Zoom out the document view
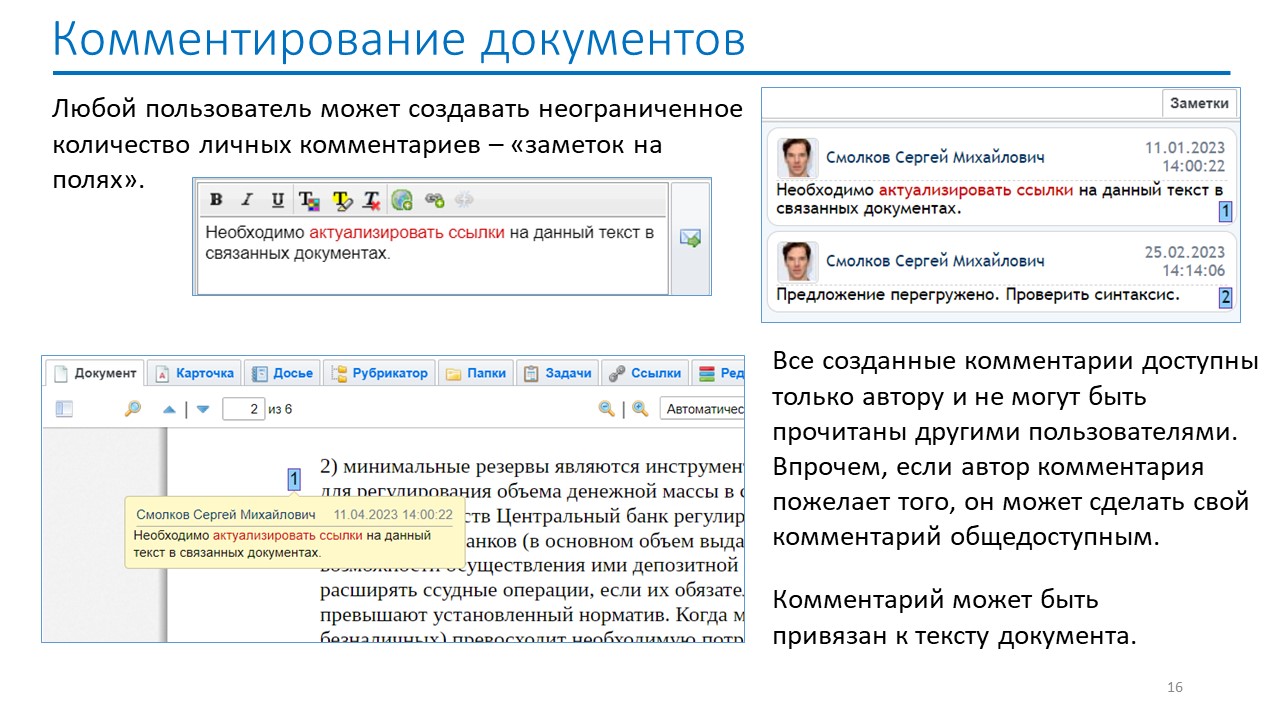Viewport: 1280px width, 720px height. point(606,409)
